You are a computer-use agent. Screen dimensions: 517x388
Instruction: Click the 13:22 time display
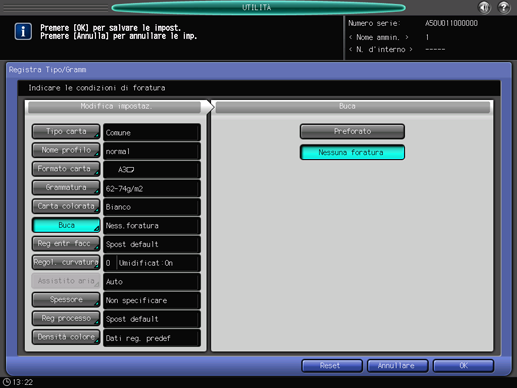23,382
